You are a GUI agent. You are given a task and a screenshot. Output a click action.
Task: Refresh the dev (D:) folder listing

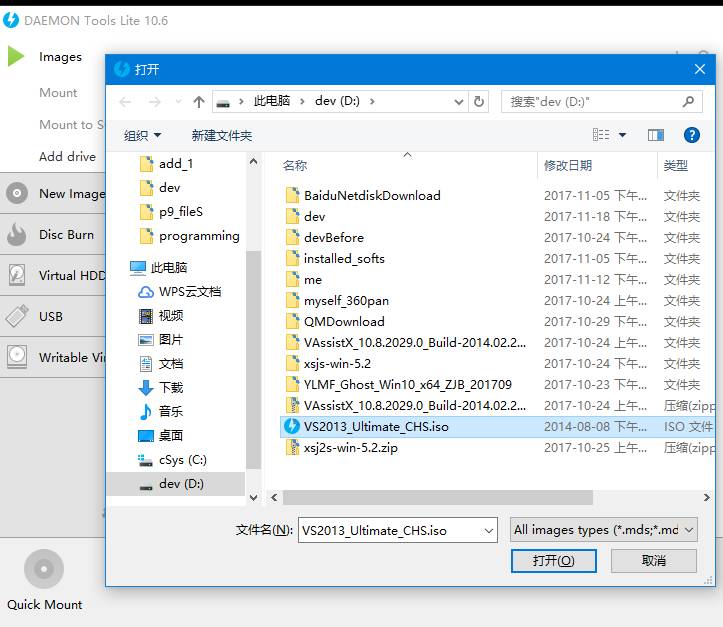[479, 101]
